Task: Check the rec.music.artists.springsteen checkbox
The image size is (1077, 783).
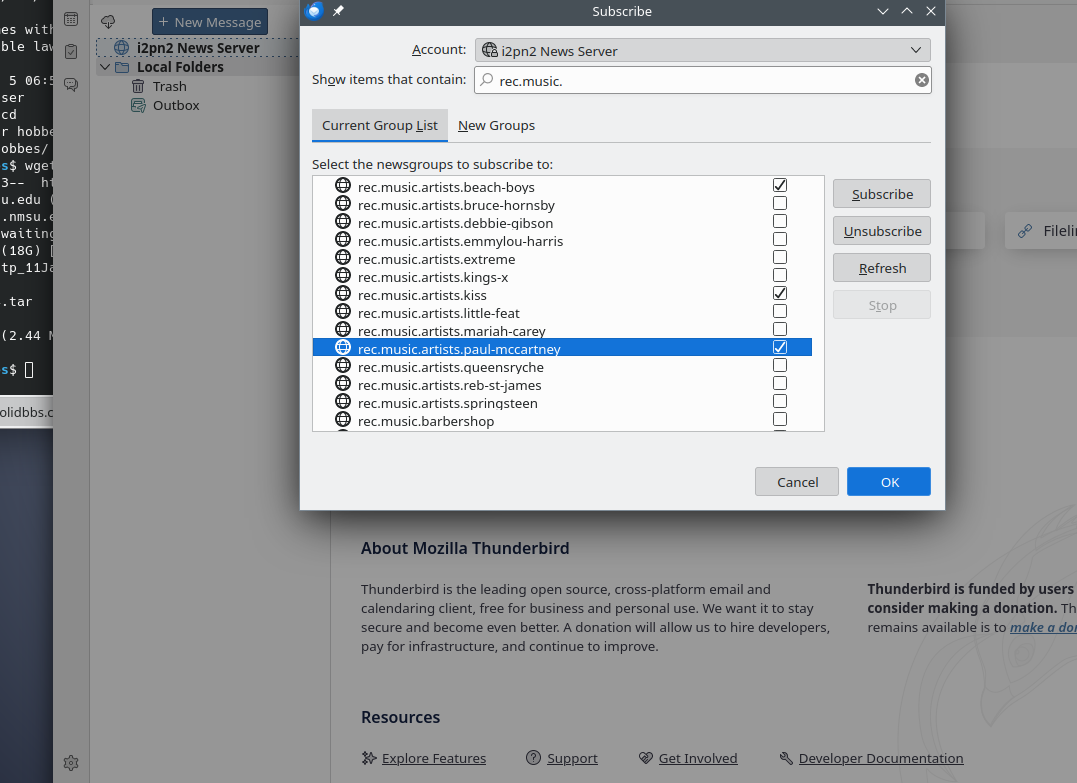Action: pos(780,401)
